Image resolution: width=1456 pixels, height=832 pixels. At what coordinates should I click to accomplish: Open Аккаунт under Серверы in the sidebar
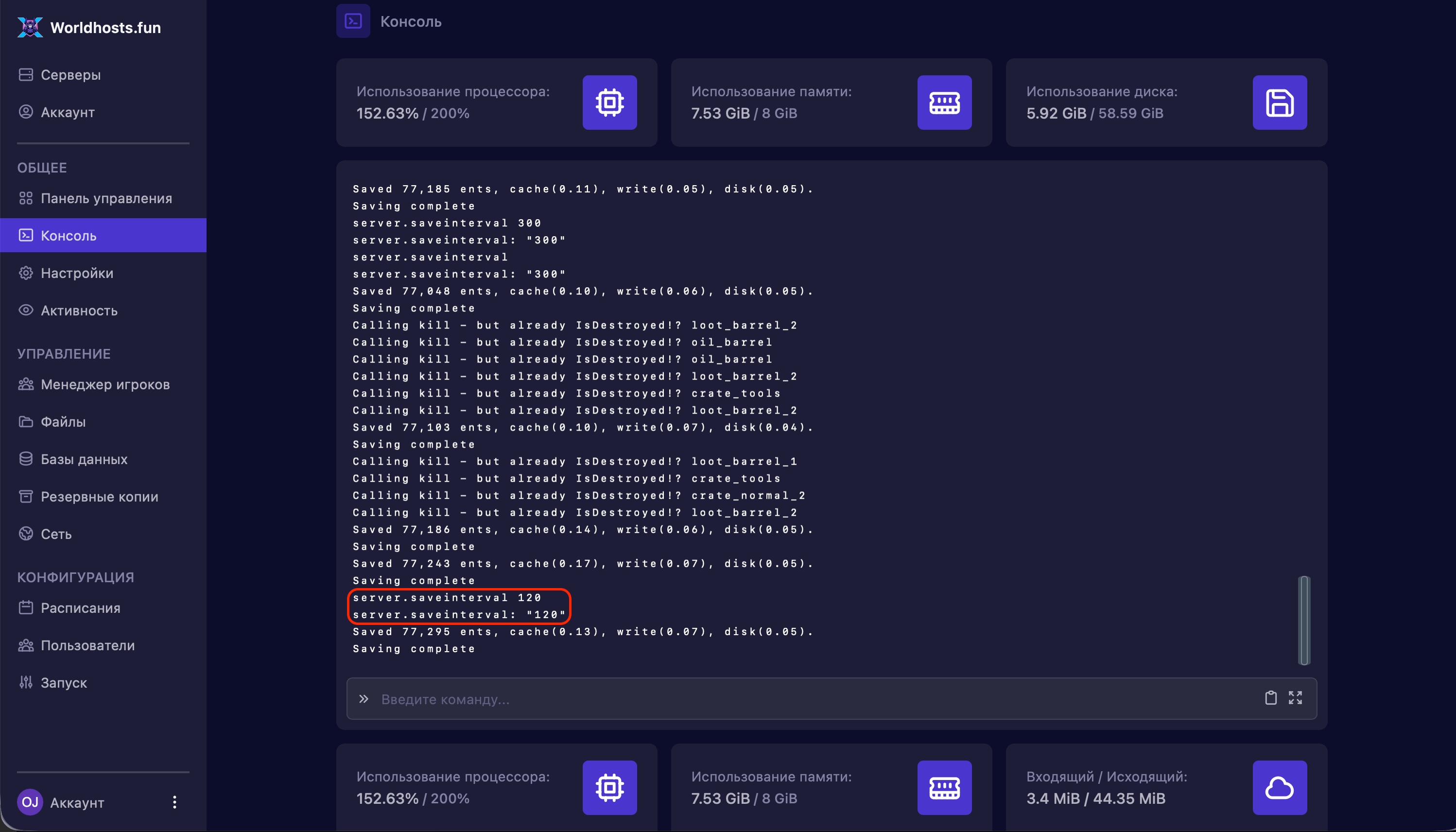68,112
